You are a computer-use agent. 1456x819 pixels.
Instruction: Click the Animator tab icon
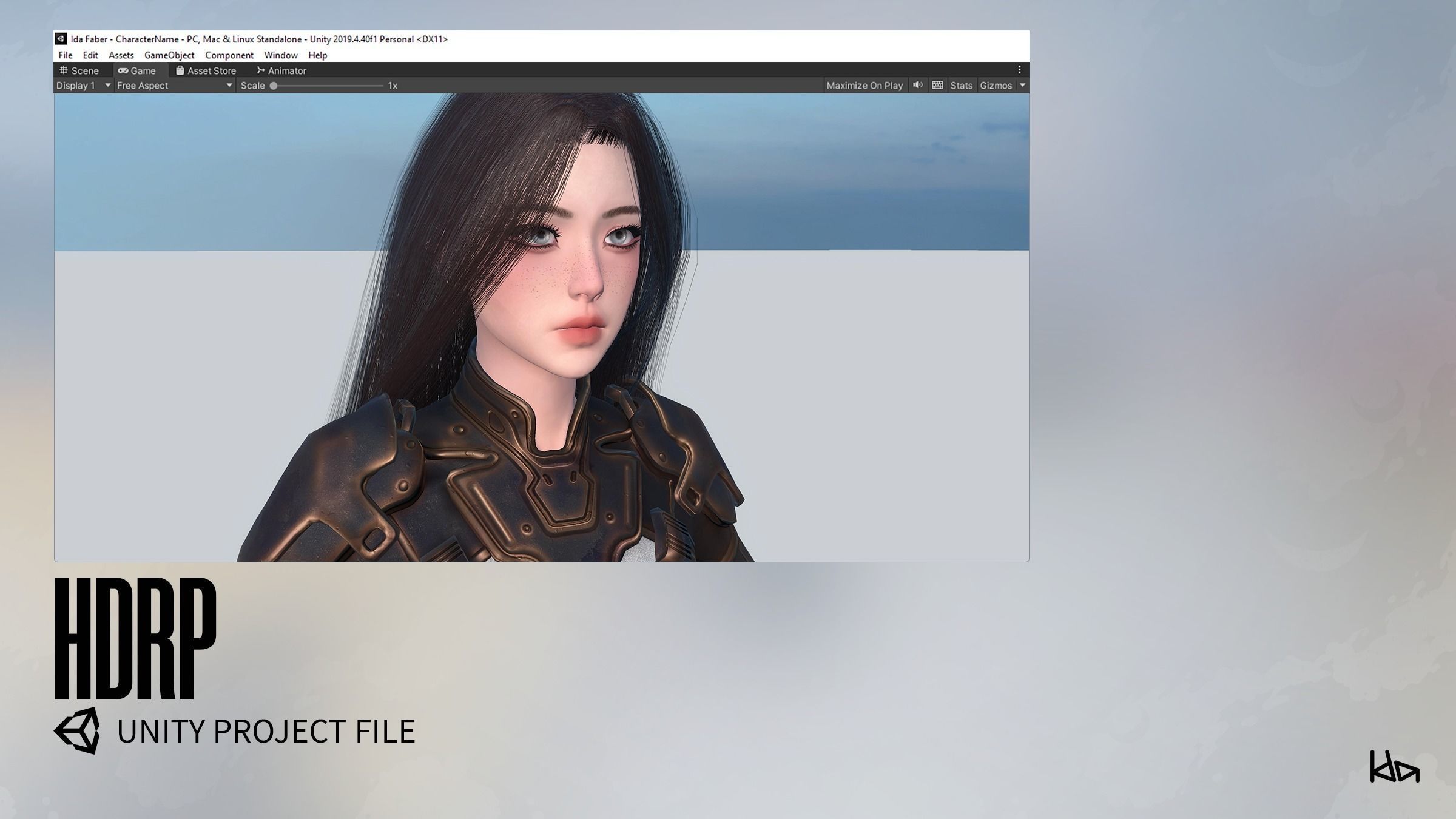coord(261,70)
